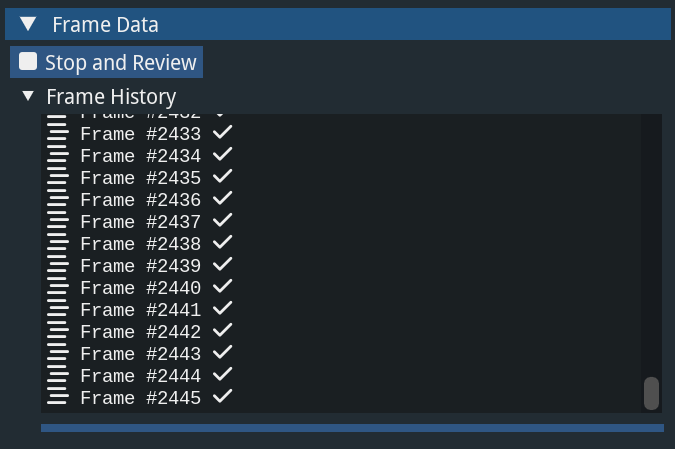Click the vertical scrollbar thumb in Frame History

(651, 393)
